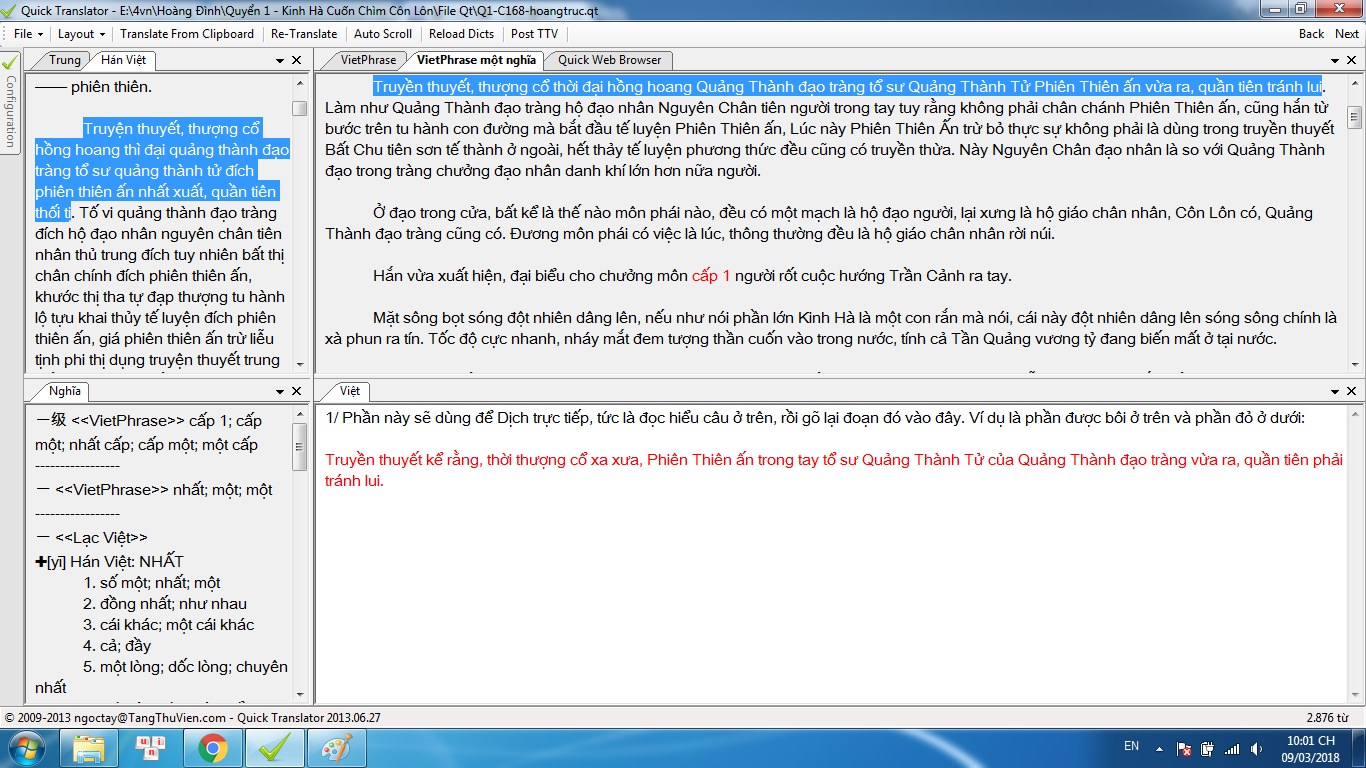Click the volume speaker tray icon

tap(1255, 748)
